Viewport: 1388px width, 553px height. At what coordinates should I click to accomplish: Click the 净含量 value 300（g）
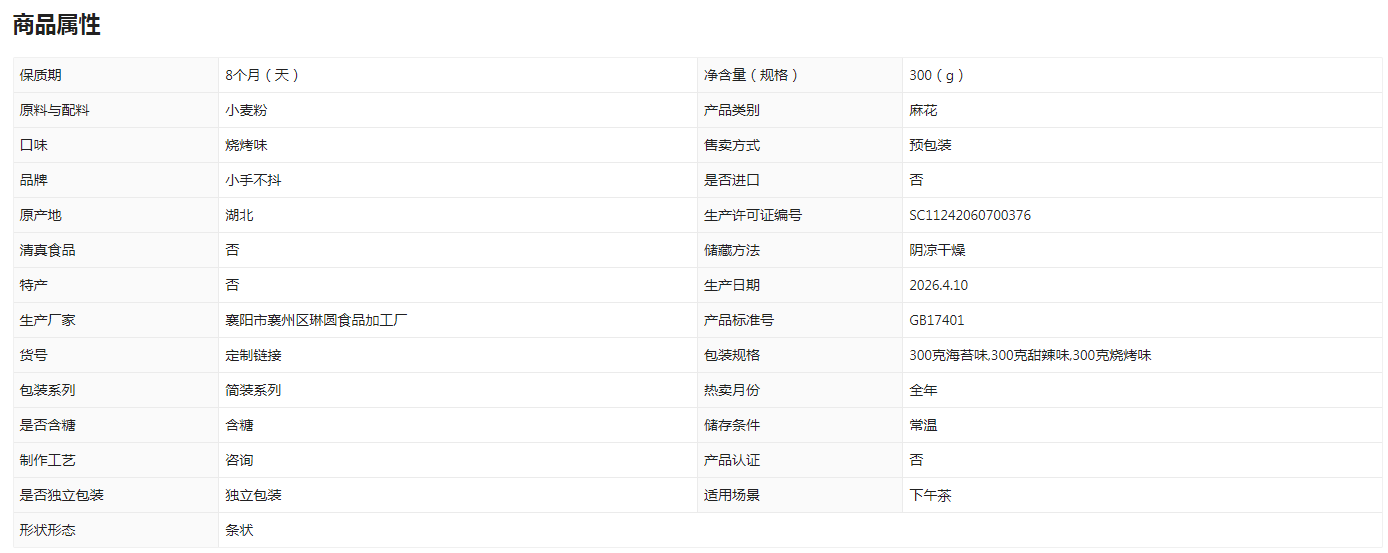coord(938,75)
